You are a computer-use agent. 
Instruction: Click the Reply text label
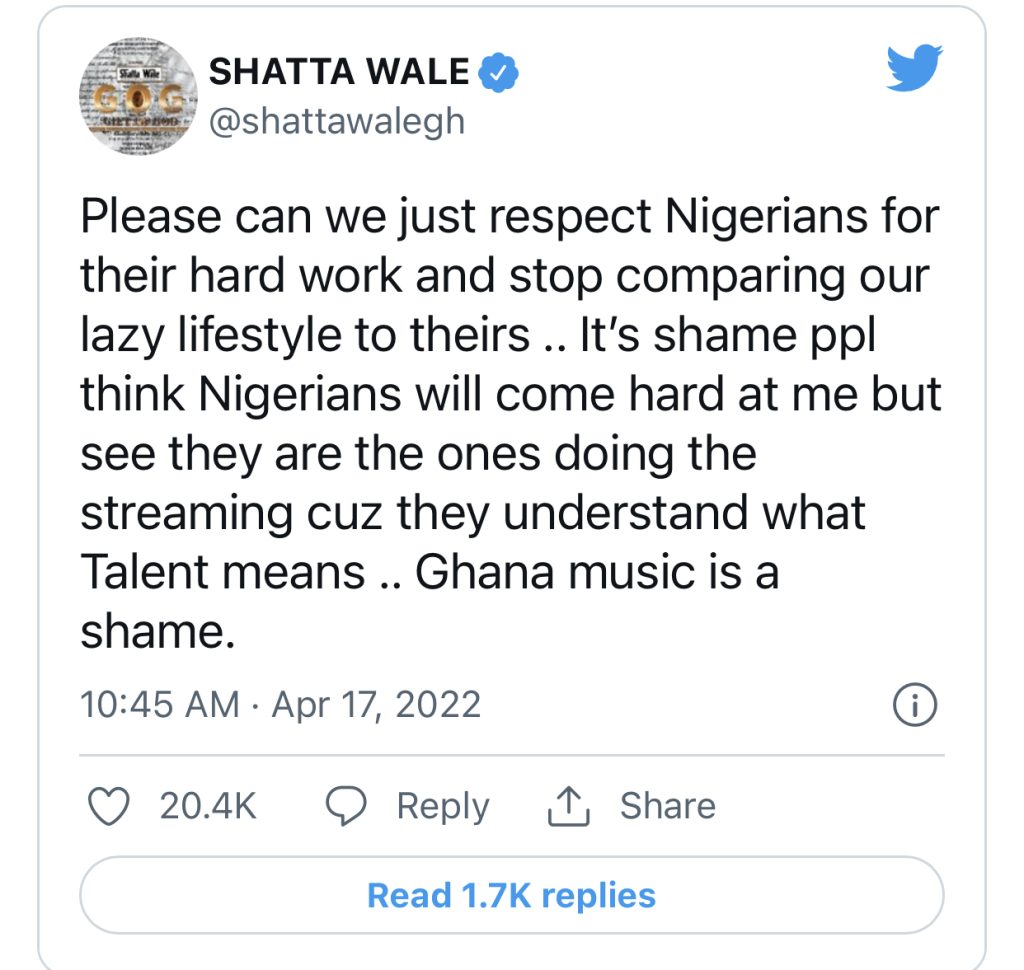(442, 806)
